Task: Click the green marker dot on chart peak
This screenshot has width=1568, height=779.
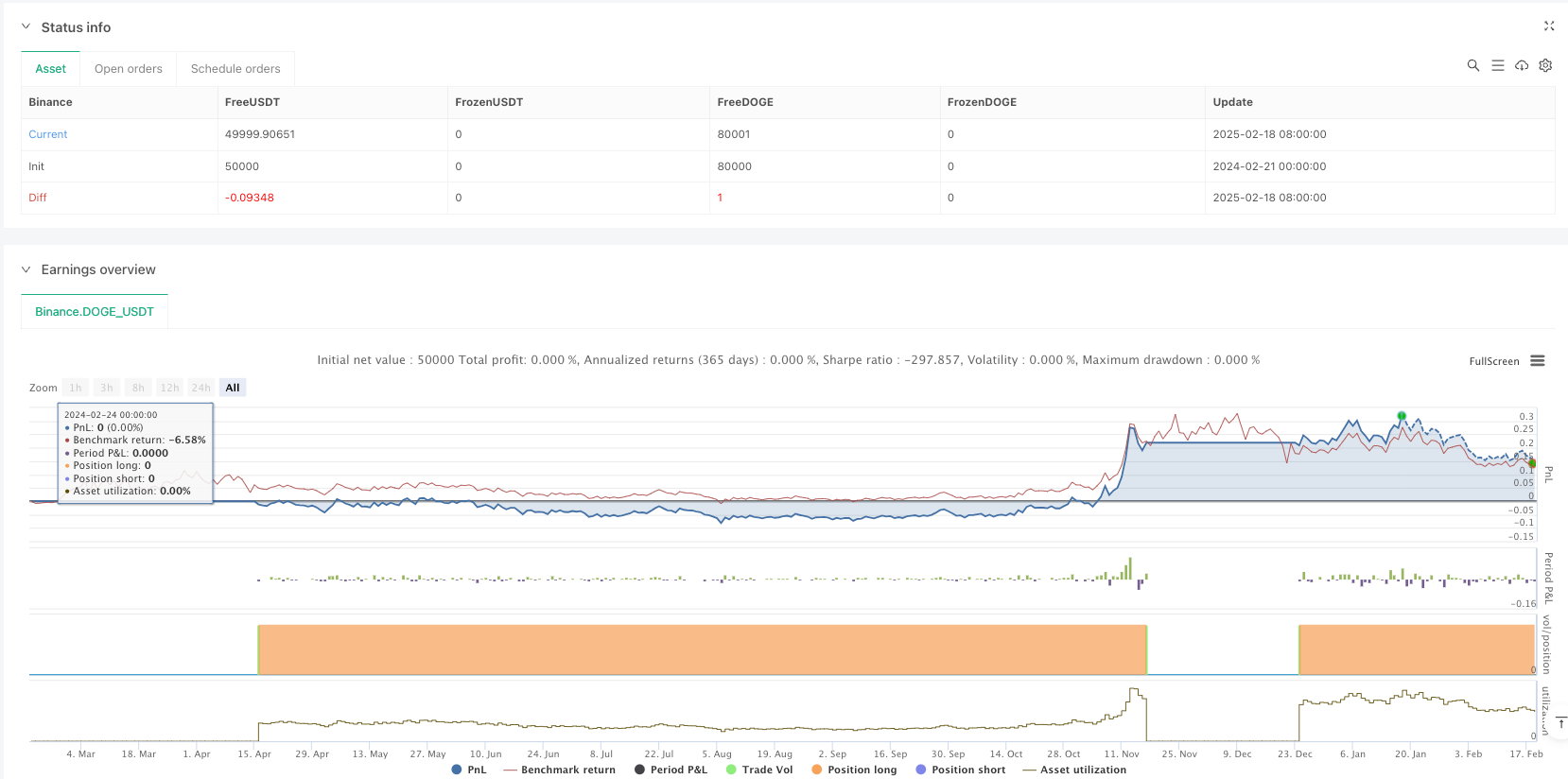Action: point(1402,416)
